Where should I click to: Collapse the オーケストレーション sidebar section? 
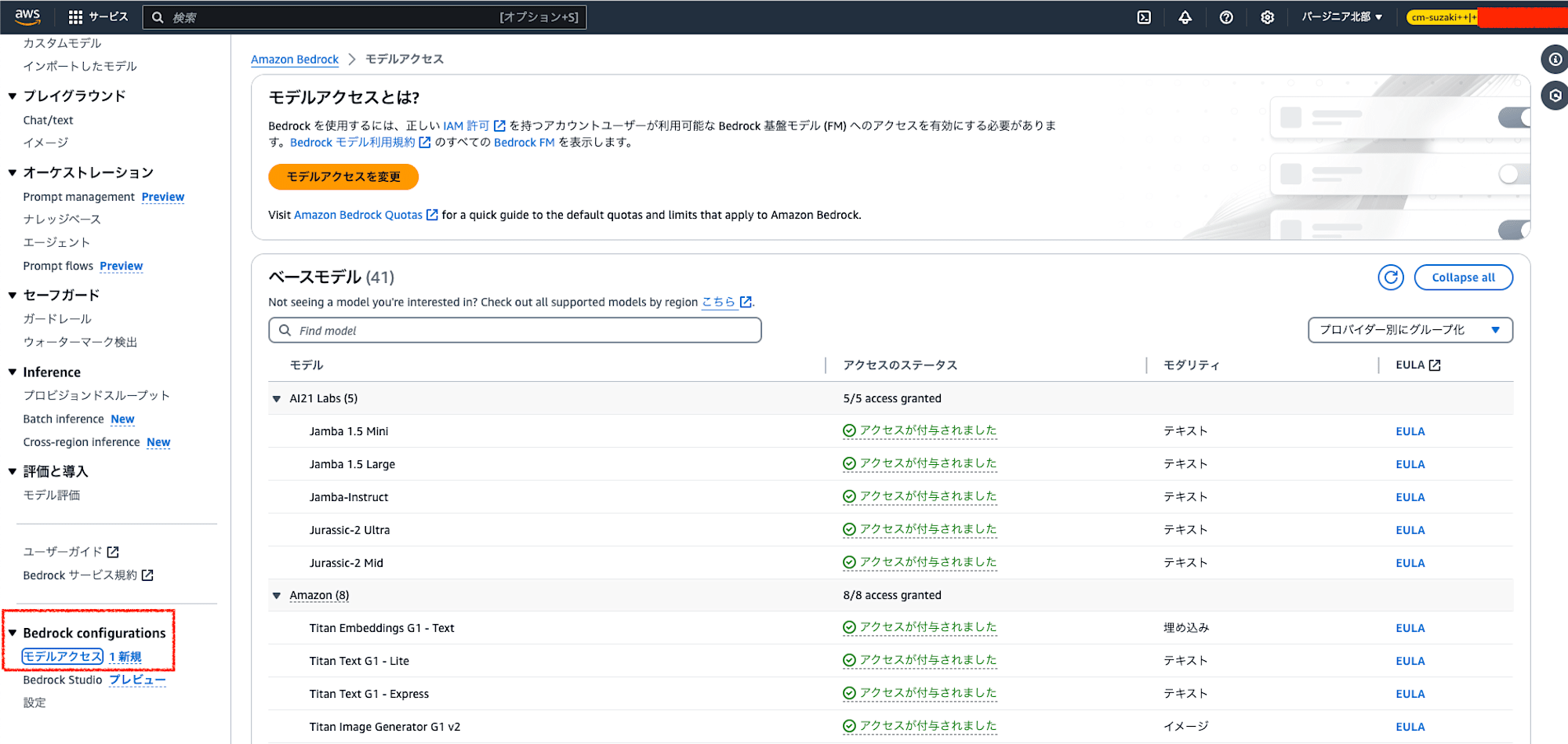[13, 172]
